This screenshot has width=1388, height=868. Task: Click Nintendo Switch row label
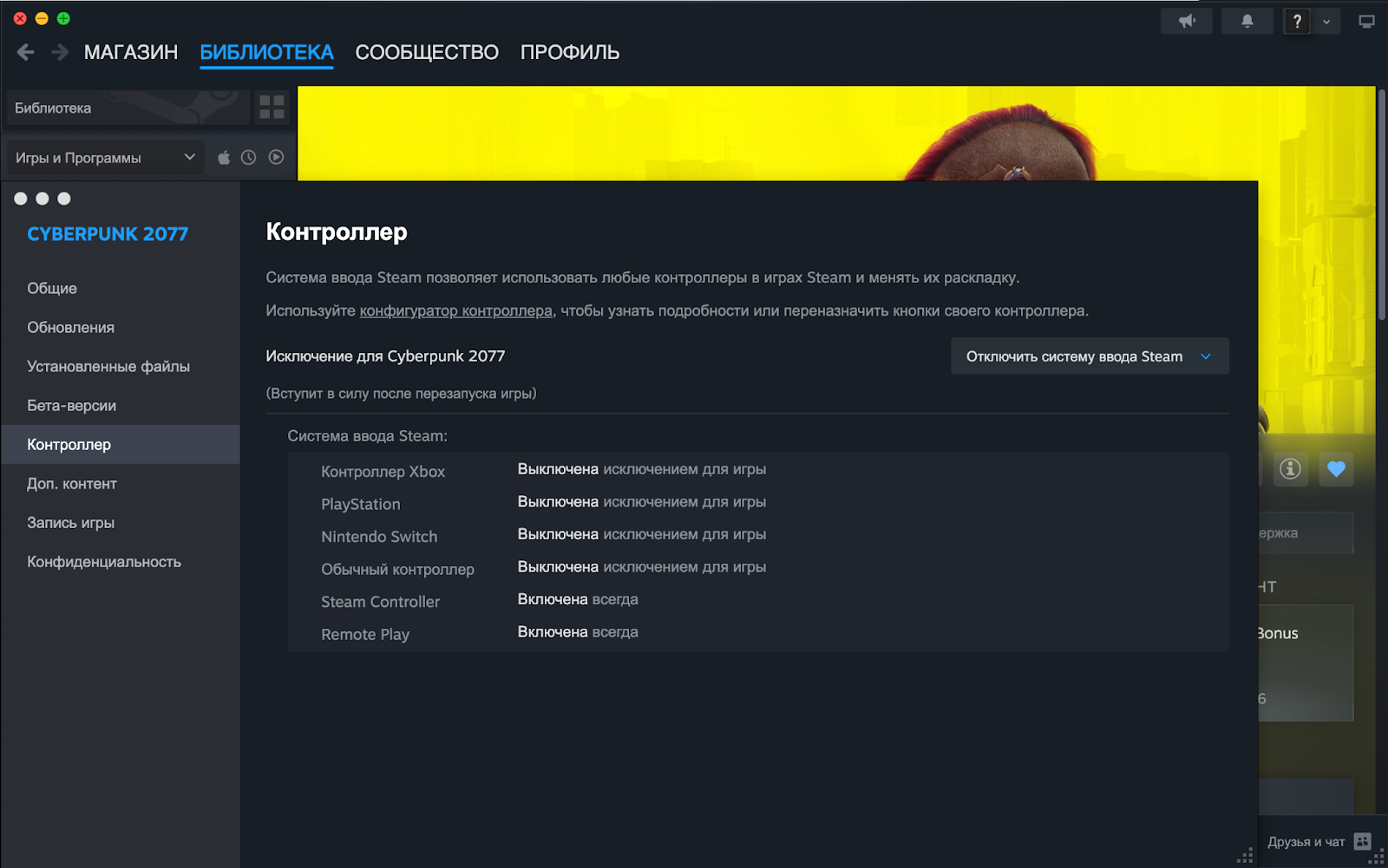click(x=379, y=537)
